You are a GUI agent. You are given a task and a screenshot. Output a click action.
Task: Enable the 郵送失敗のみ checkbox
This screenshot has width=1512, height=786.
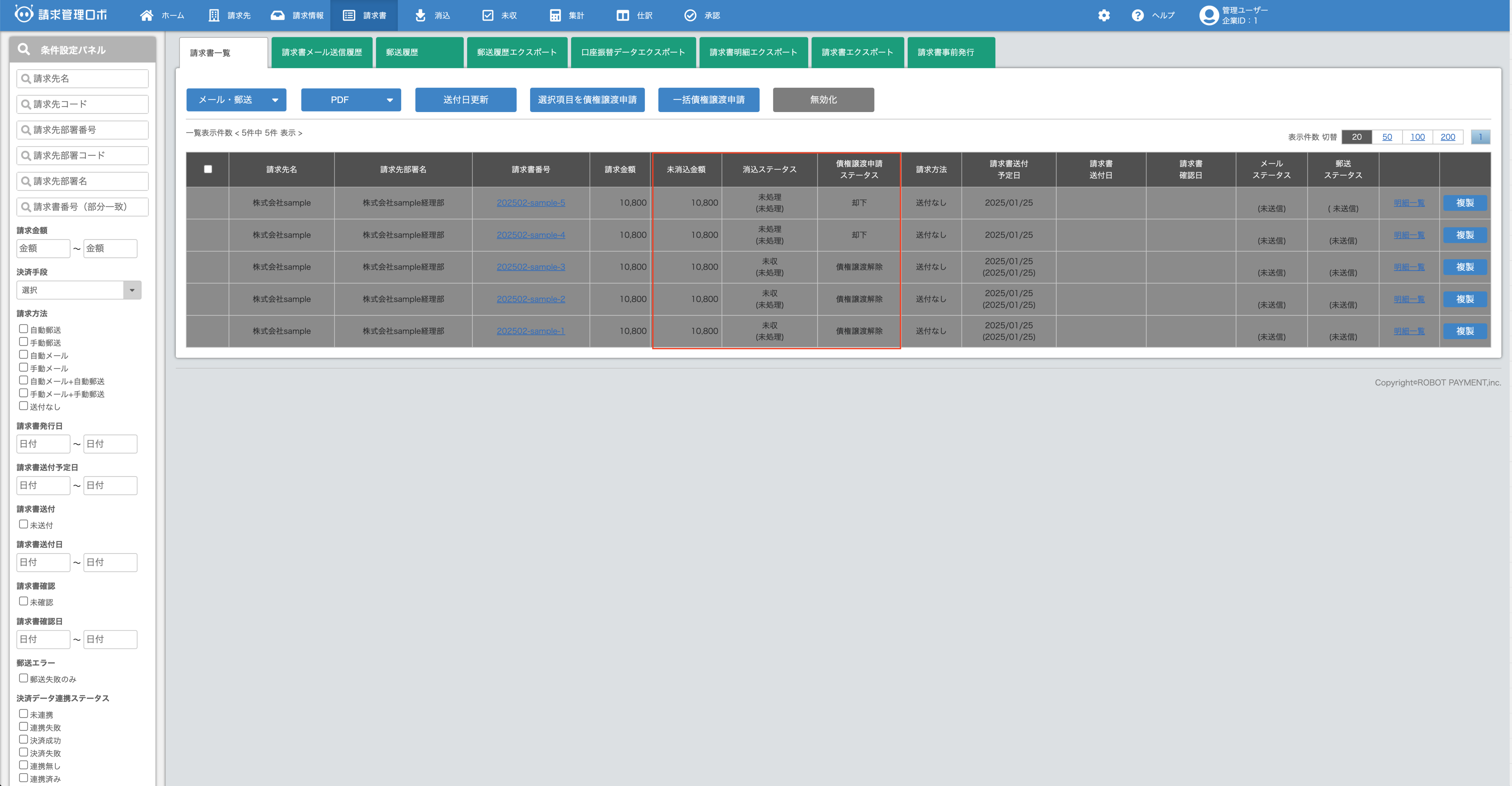pos(24,678)
